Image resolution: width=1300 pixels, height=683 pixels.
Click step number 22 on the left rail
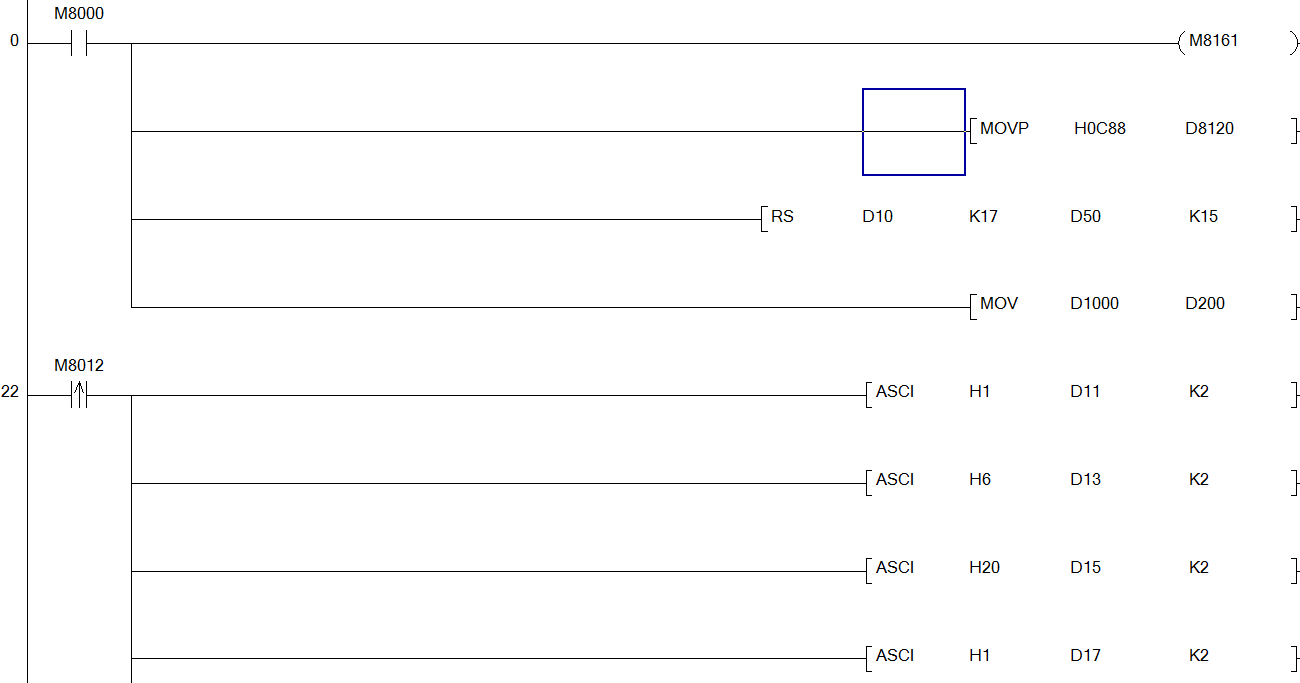10,392
